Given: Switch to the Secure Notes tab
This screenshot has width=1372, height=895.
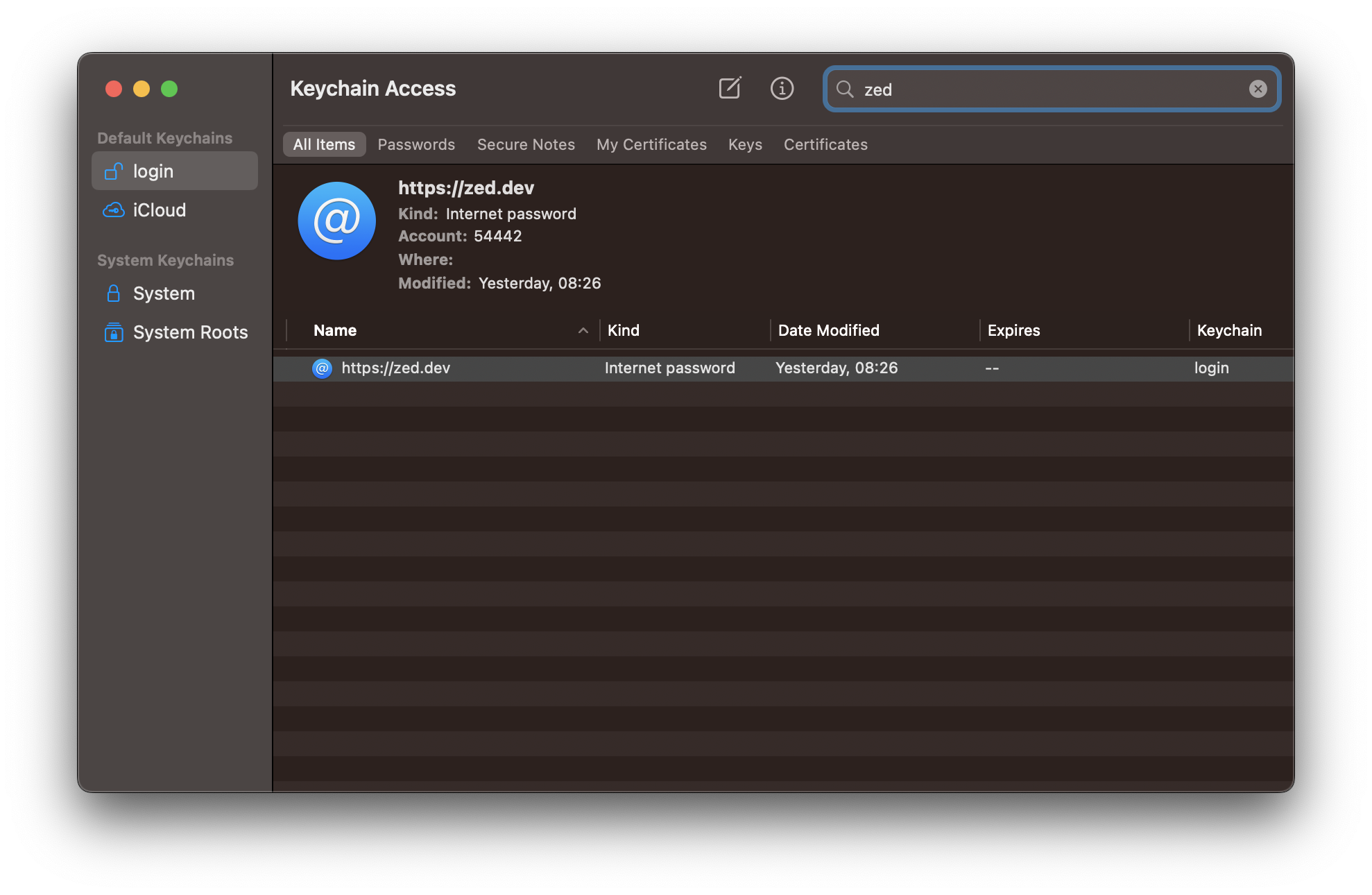Looking at the screenshot, I should 526,144.
